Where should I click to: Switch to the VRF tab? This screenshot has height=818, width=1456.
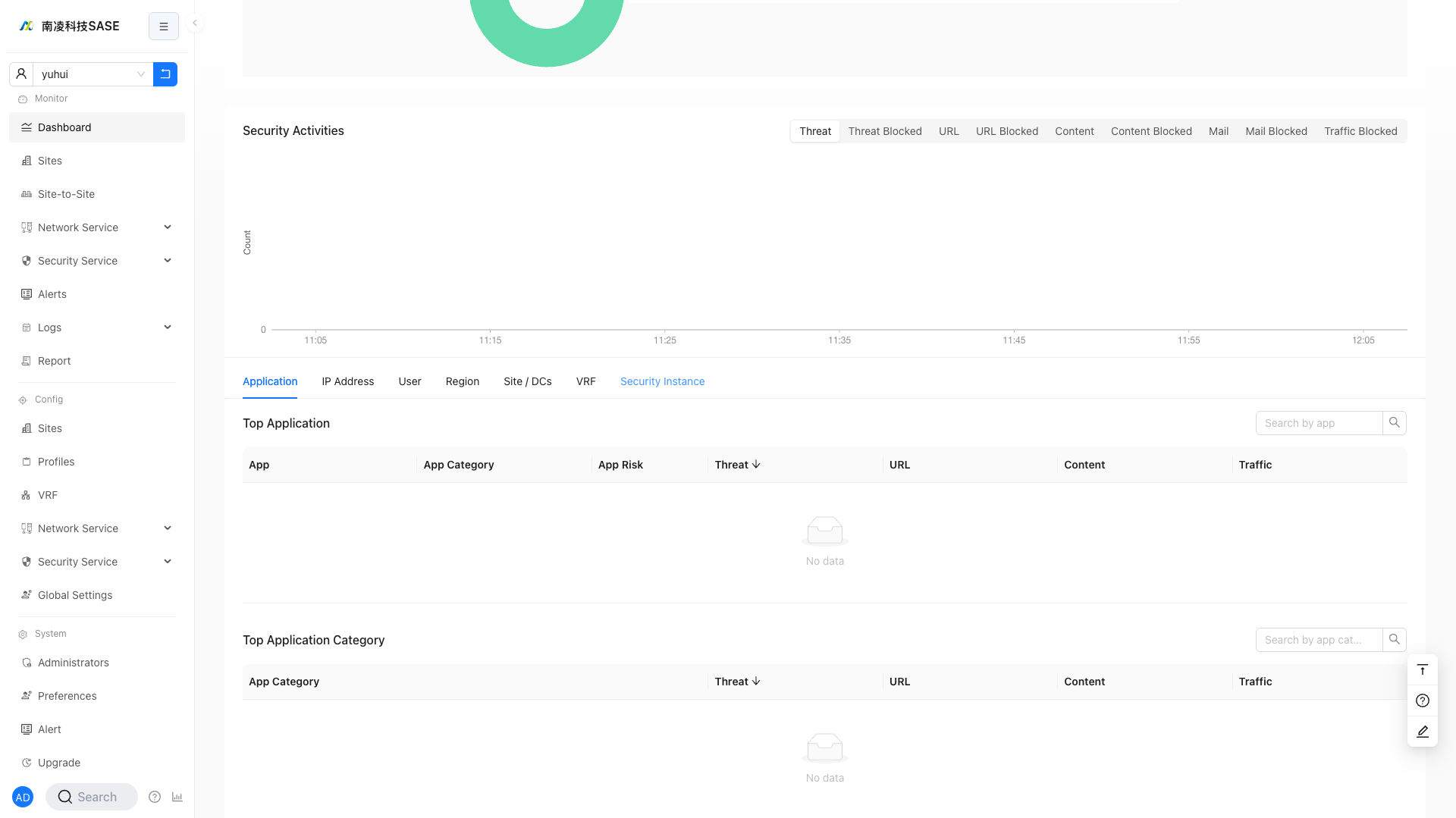point(585,381)
